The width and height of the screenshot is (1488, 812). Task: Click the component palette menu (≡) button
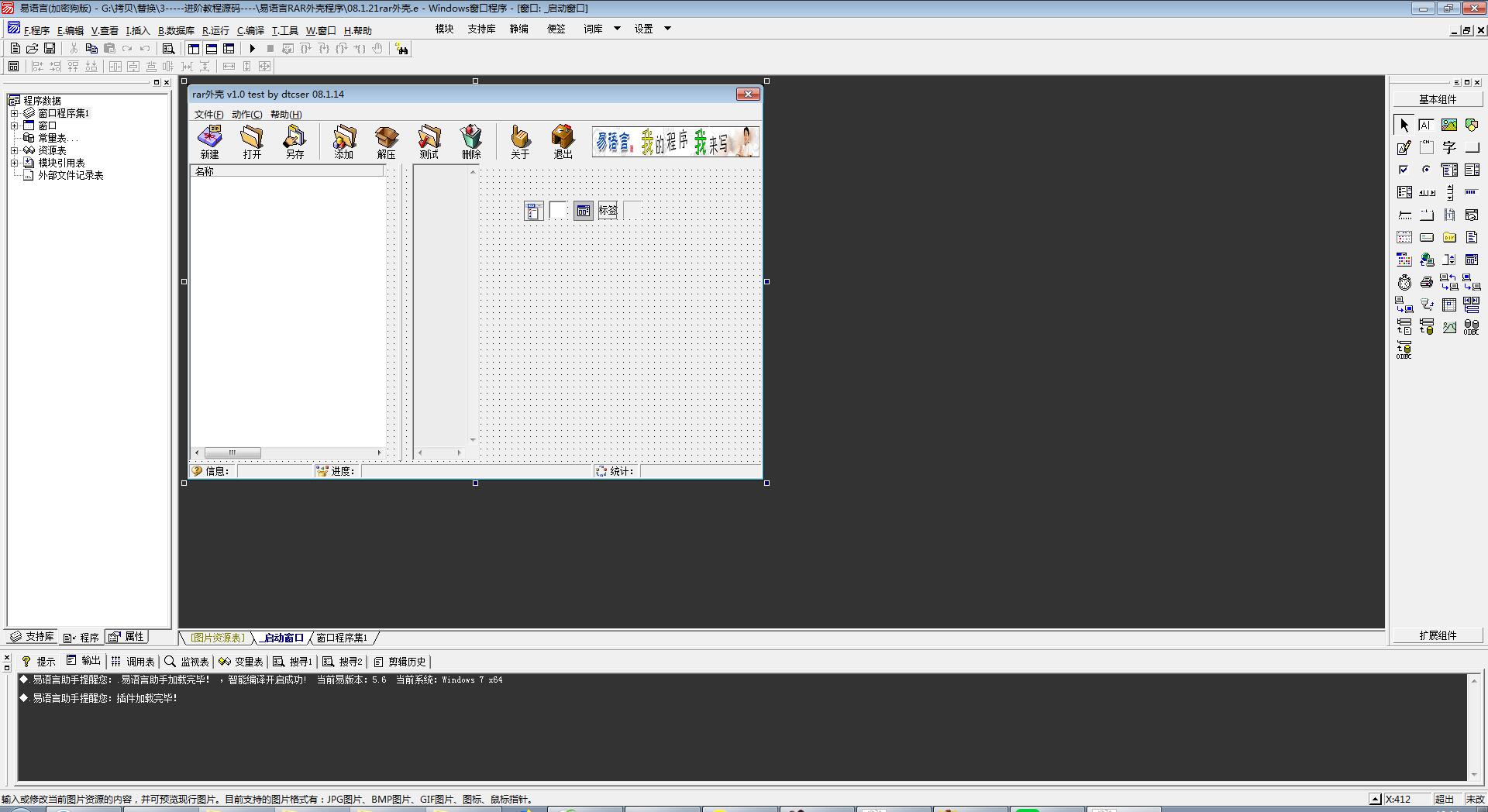1456,81
